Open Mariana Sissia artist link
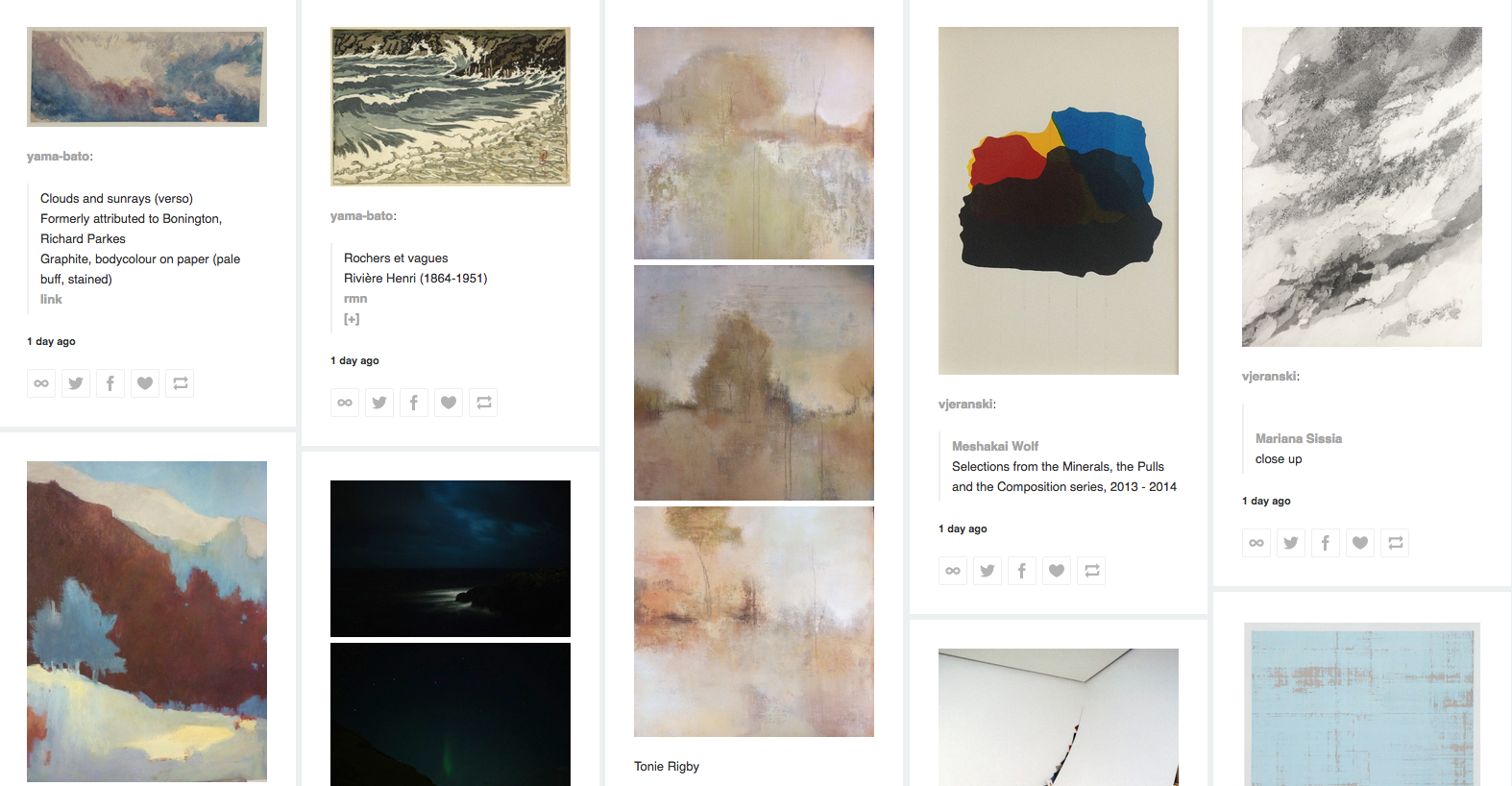The height and width of the screenshot is (786, 1512). coord(1299,439)
